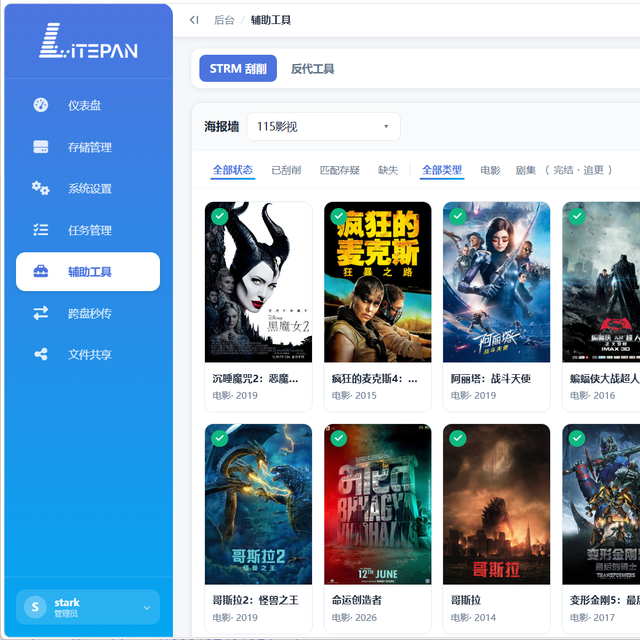Click the text 电影· 2015

tap(354, 396)
